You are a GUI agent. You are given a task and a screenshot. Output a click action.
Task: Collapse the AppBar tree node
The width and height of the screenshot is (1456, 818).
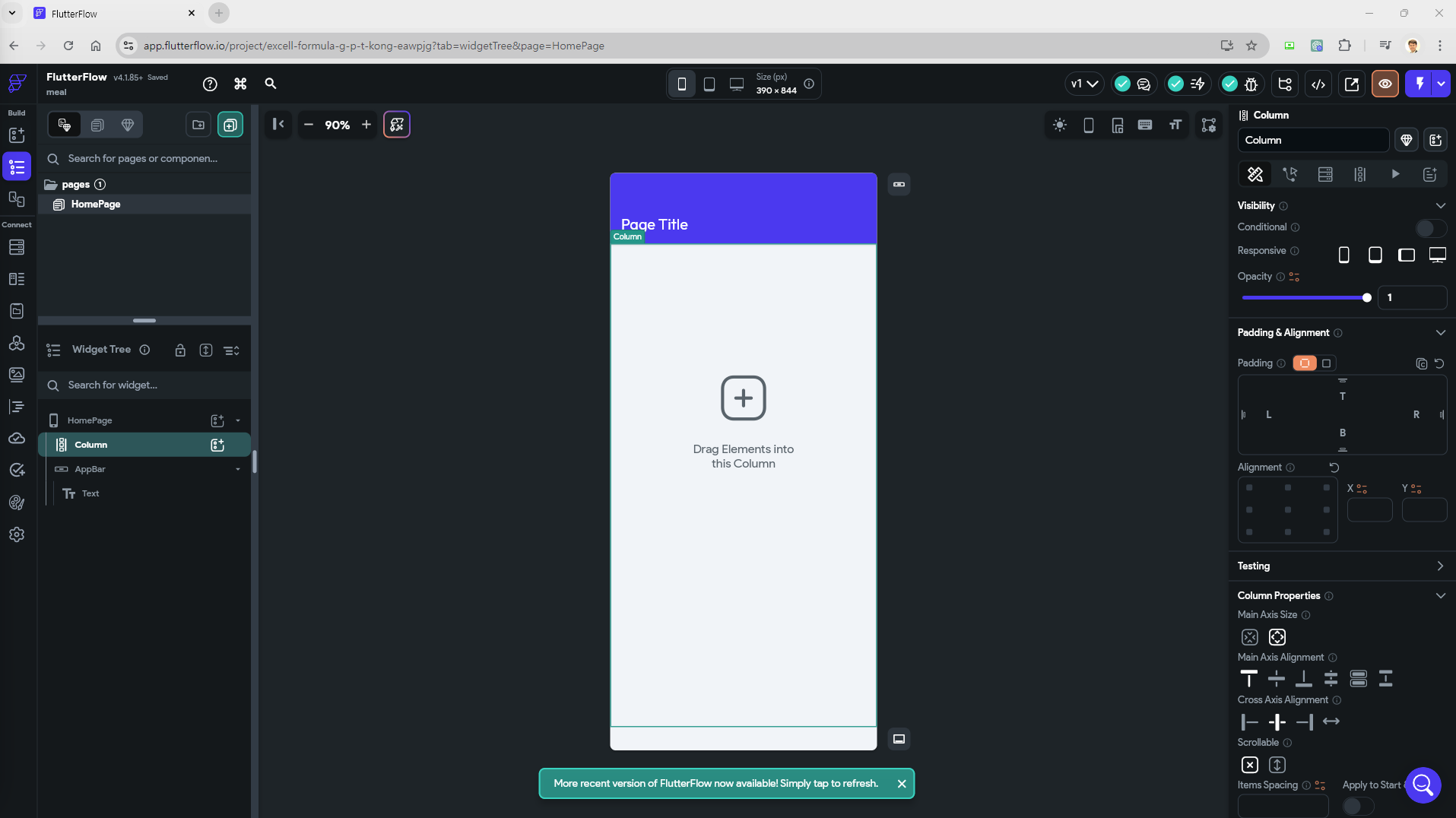[x=238, y=469]
